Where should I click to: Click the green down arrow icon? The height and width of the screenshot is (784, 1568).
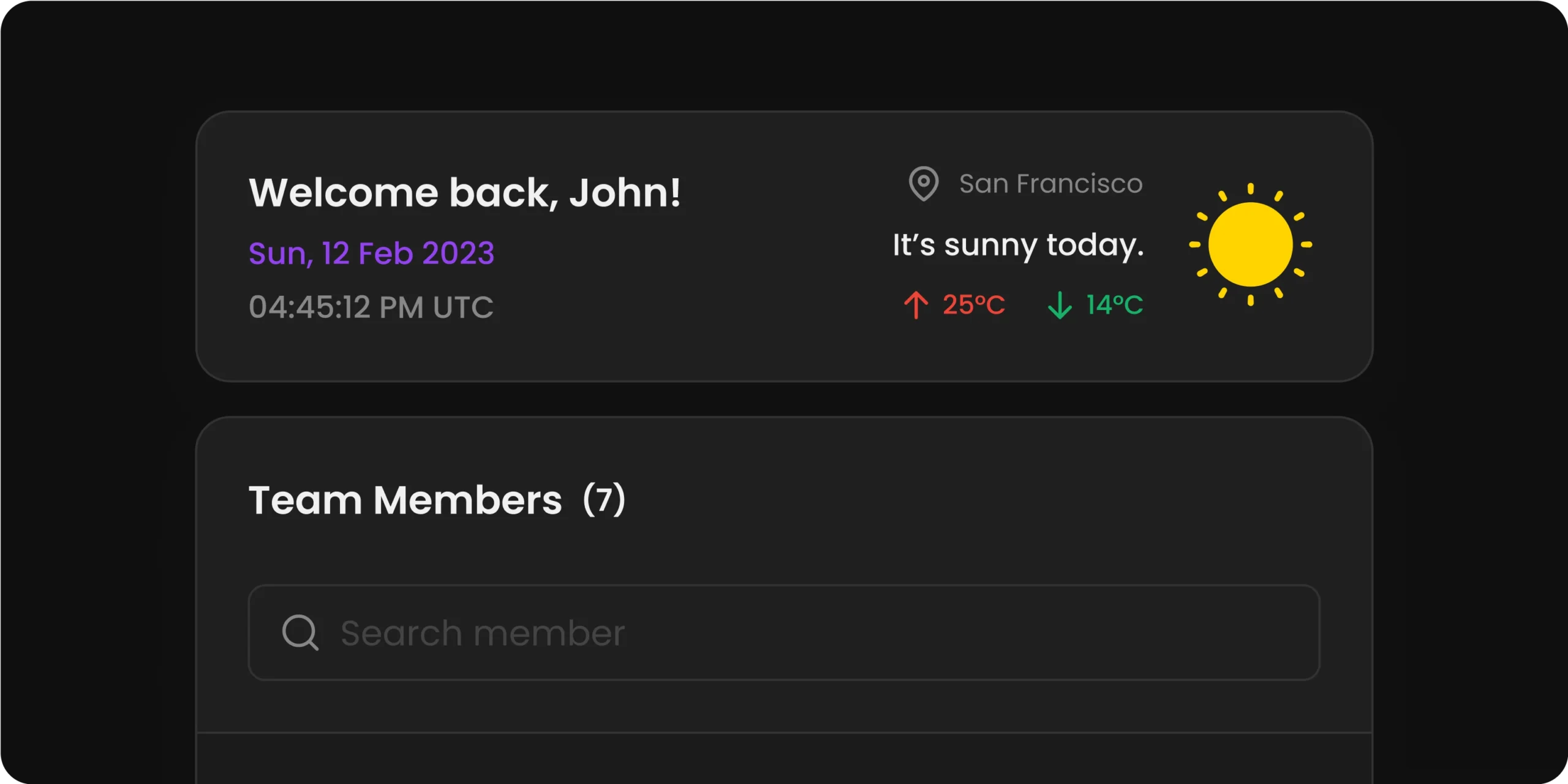click(1060, 305)
